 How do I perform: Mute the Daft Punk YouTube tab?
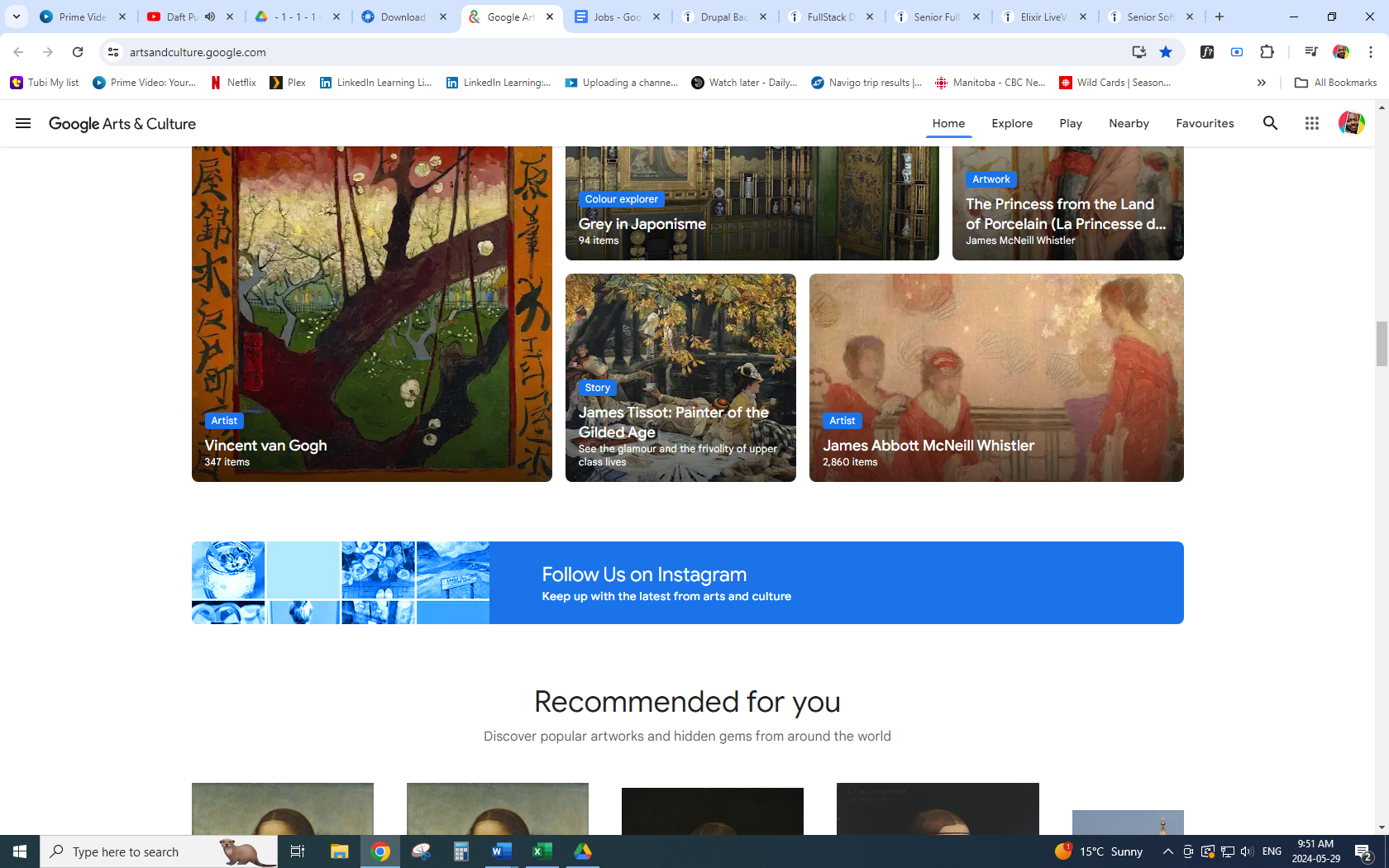[210, 17]
